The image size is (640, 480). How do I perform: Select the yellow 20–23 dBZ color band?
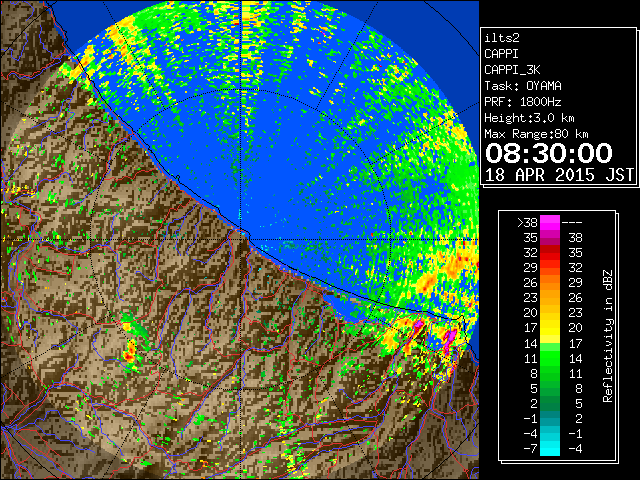coord(550,313)
